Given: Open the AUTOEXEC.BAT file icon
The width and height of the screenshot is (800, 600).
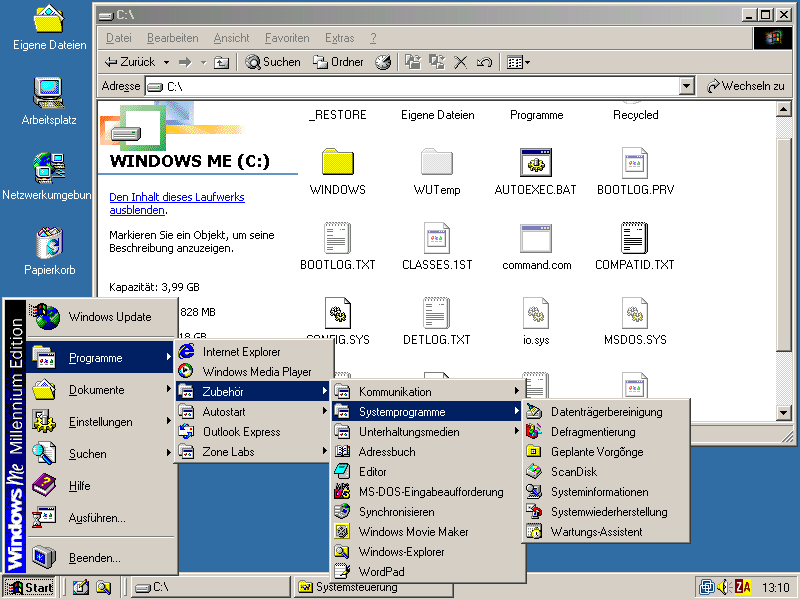Looking at the screenshot, I should 536,163.
